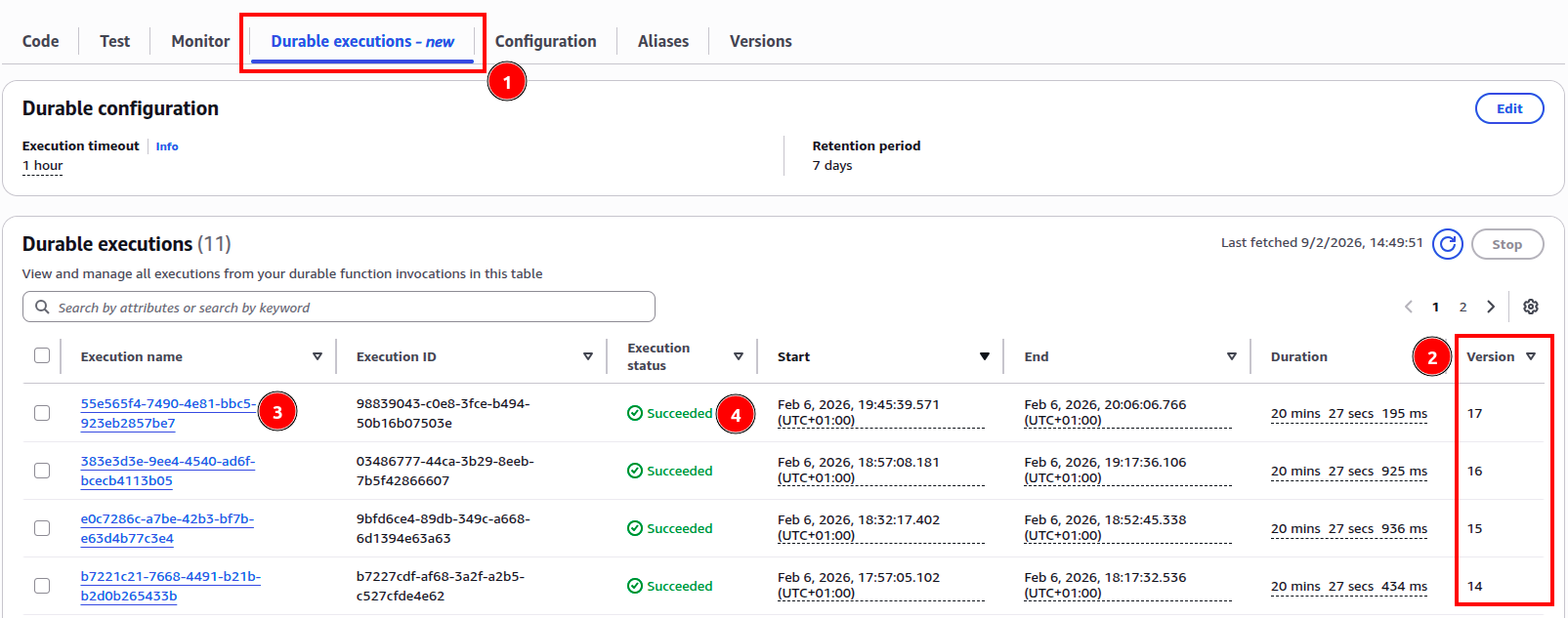Click the Last fetched timestamp text
Screen dimensions: 1568x618
(1322, 242)
